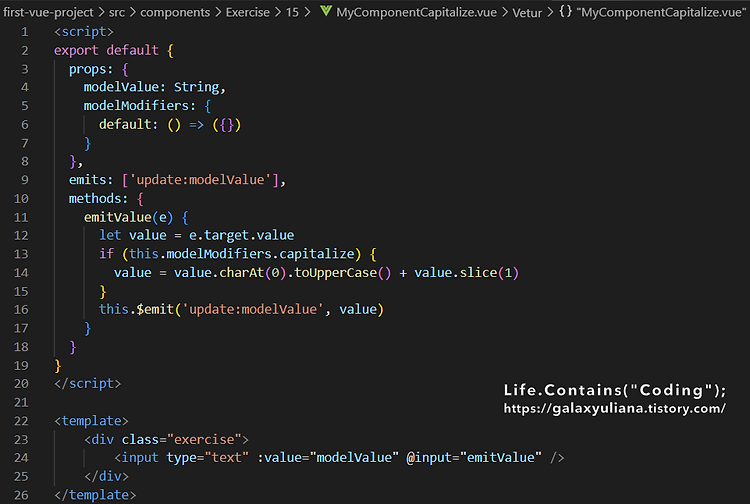Click line number 10 in gutter
The height and width of the screenshot is (504, 750).
tap(21, 198)
